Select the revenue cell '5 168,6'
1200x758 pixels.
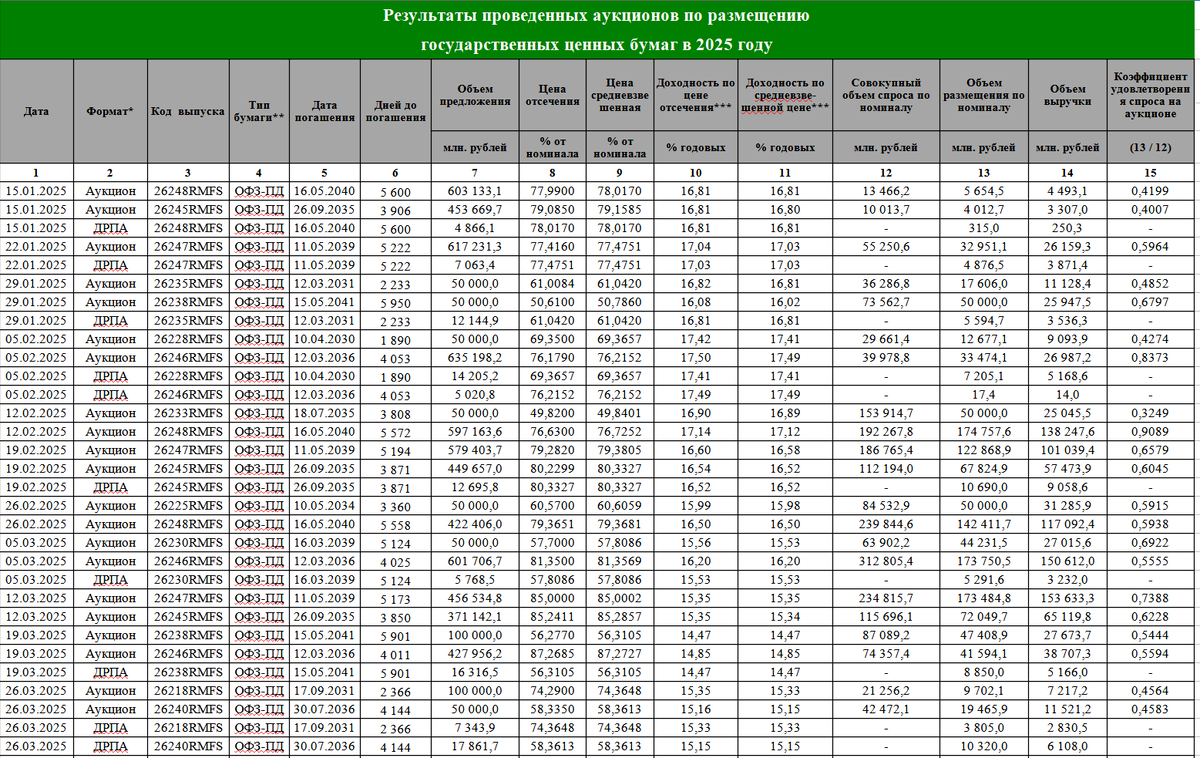[x=1068, y=376]
